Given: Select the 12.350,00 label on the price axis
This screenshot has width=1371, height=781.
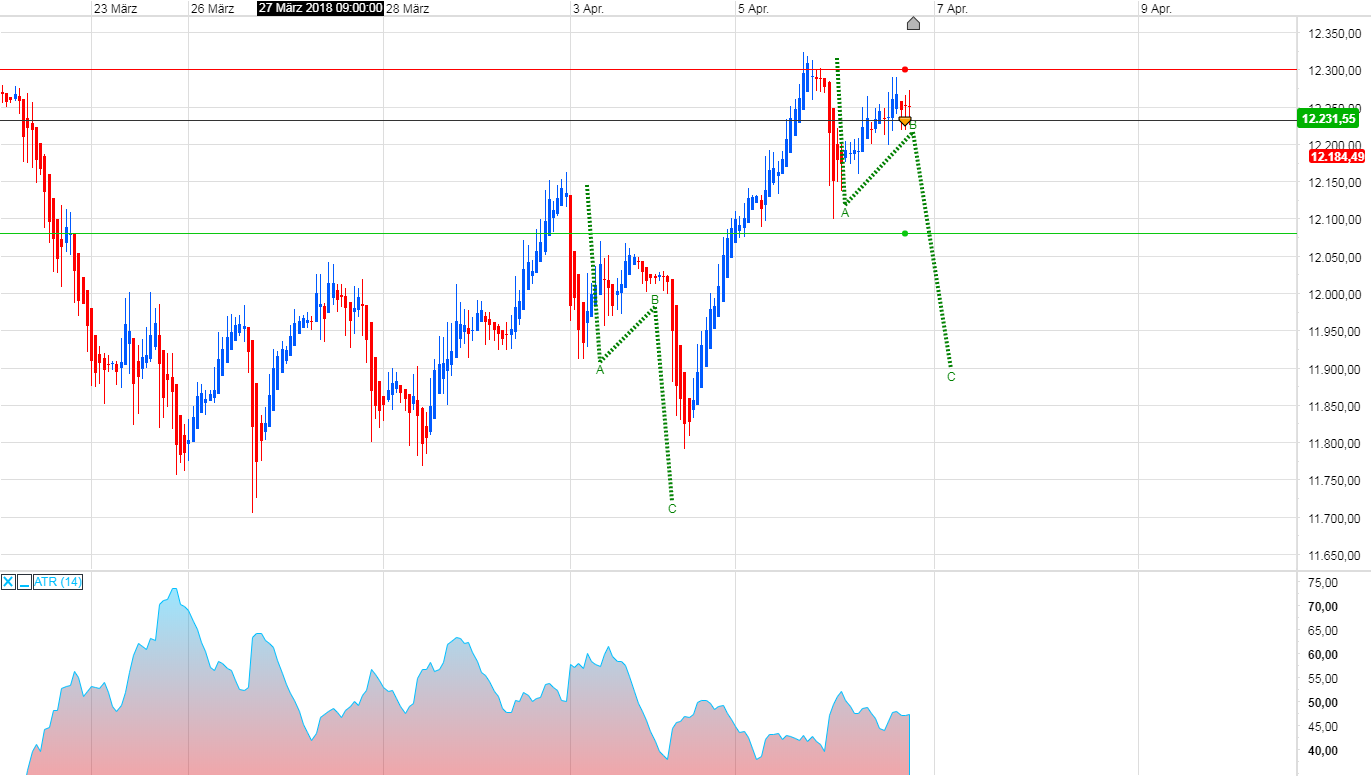Looking at the screenshot, I should tap(1333, 33).
